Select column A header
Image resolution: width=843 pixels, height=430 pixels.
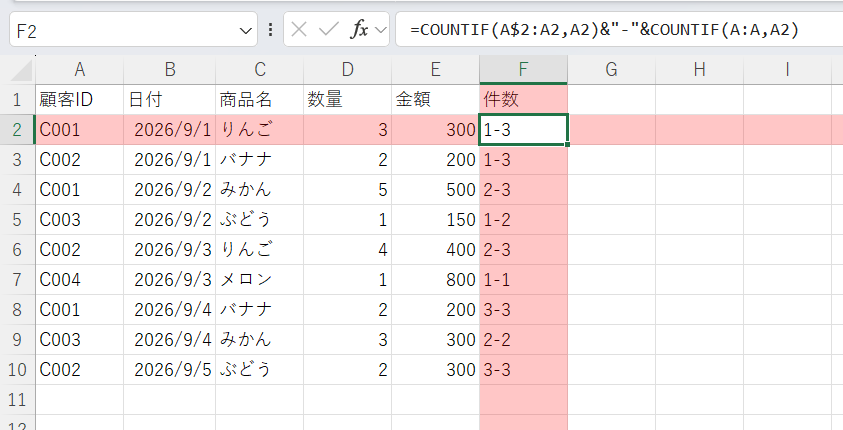pyautogui.click(x=80, y=70)
